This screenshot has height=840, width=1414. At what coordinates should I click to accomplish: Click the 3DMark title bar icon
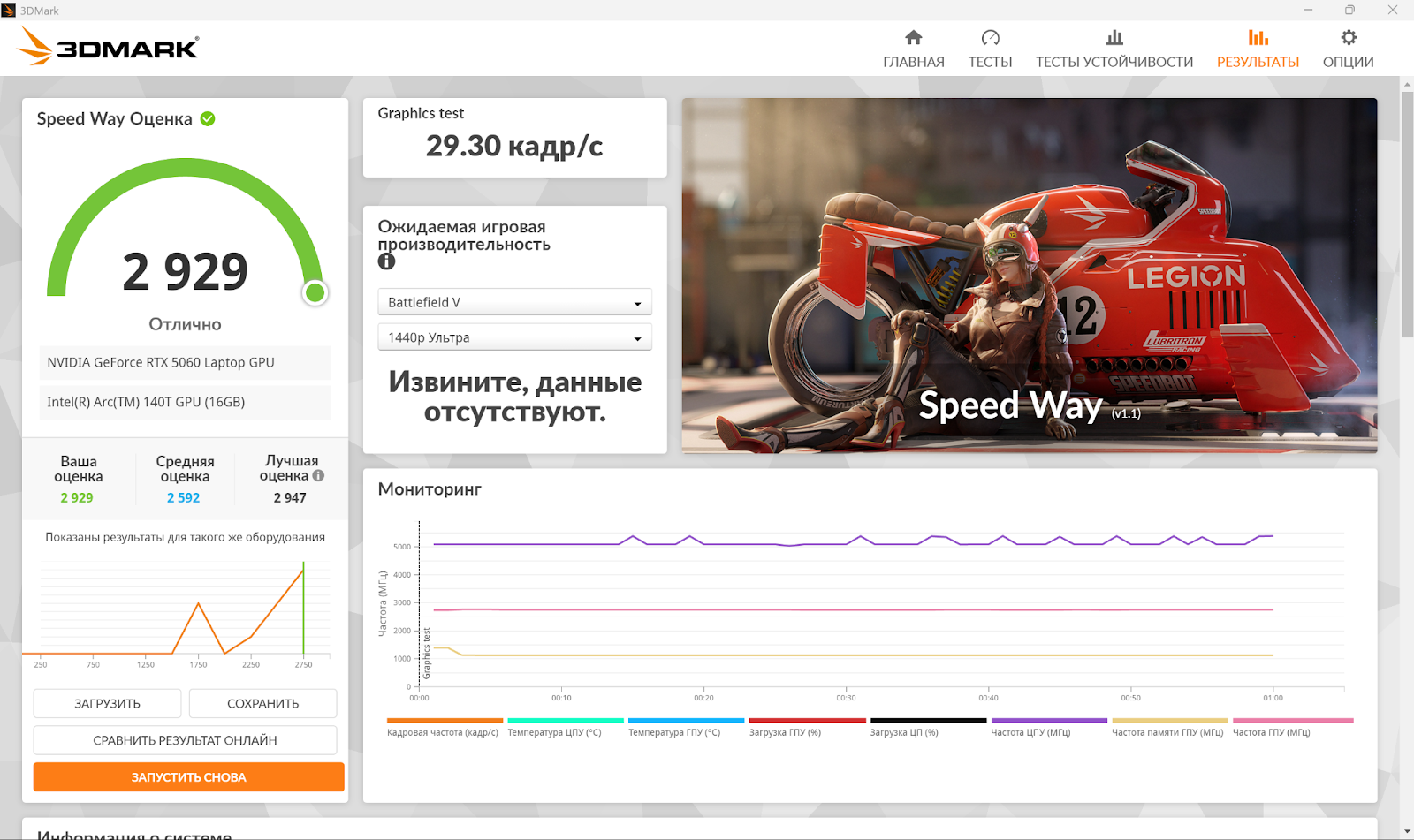[x=9, y=10]
